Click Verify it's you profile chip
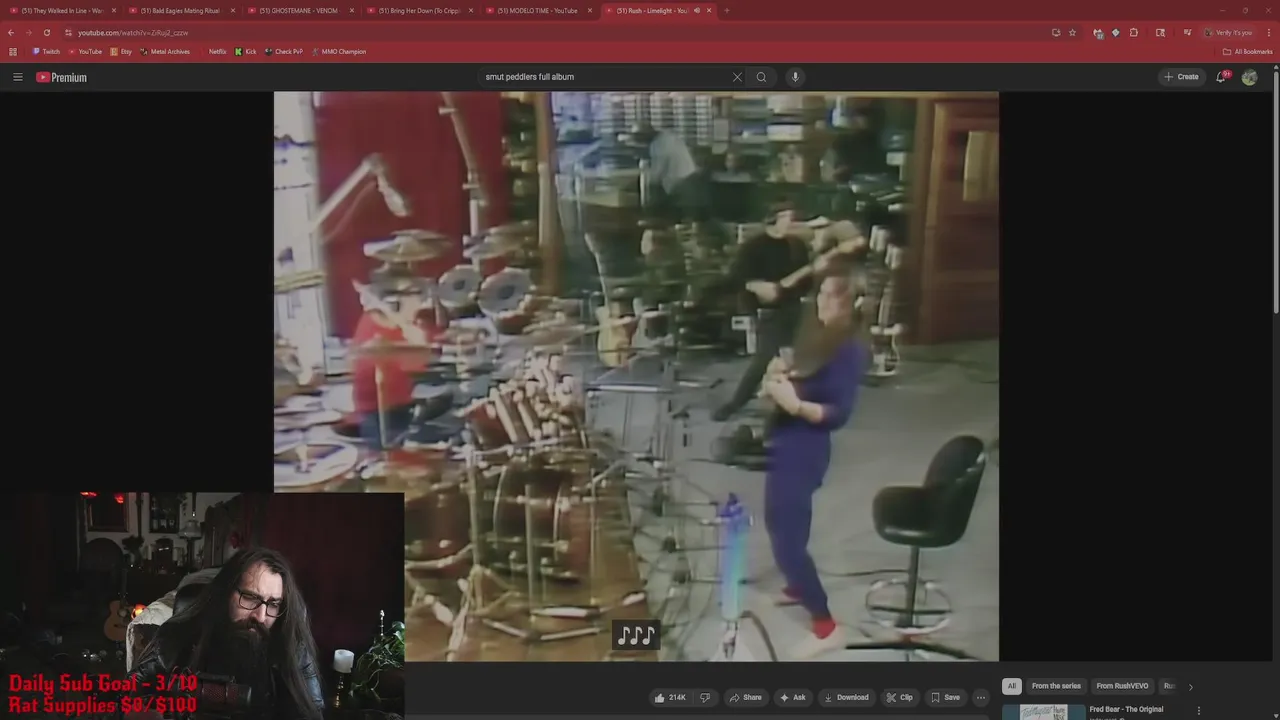 click(x=1228, y=32)
